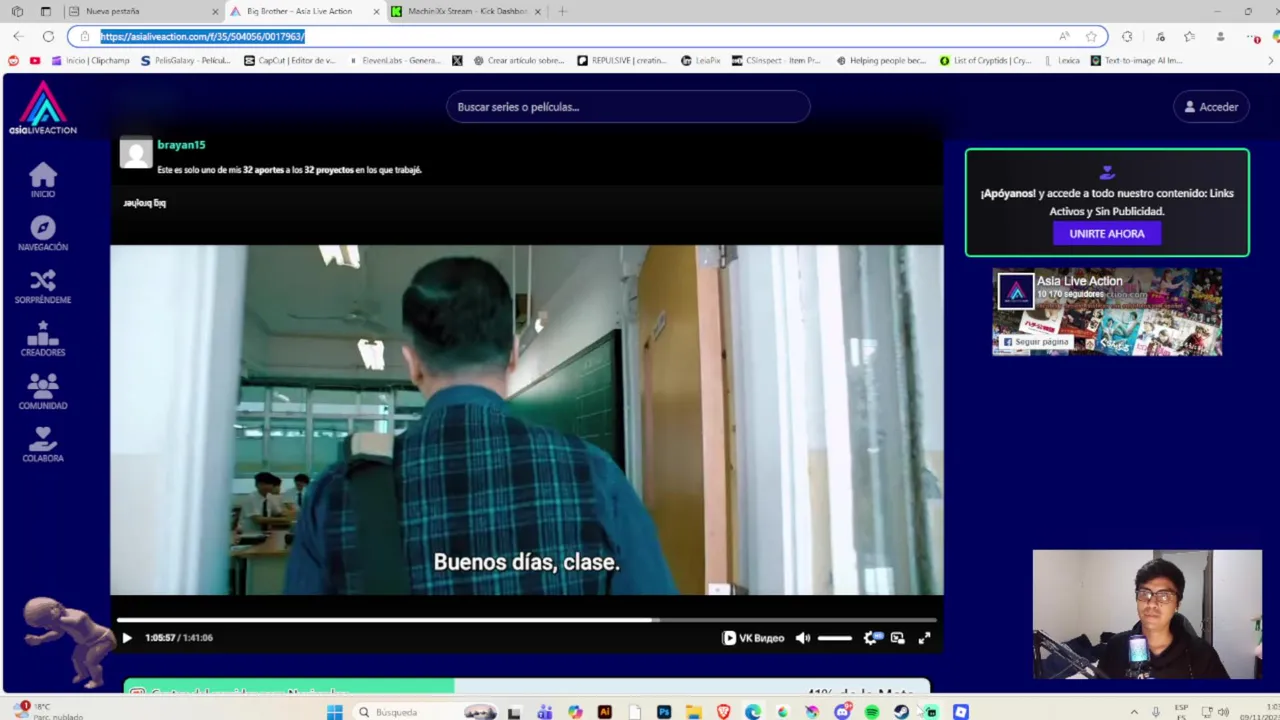Image resolution: width=1280 pixels, height=720 pixels.
Task: Open Photoshop from taskbar
Action: click(664, 712)
